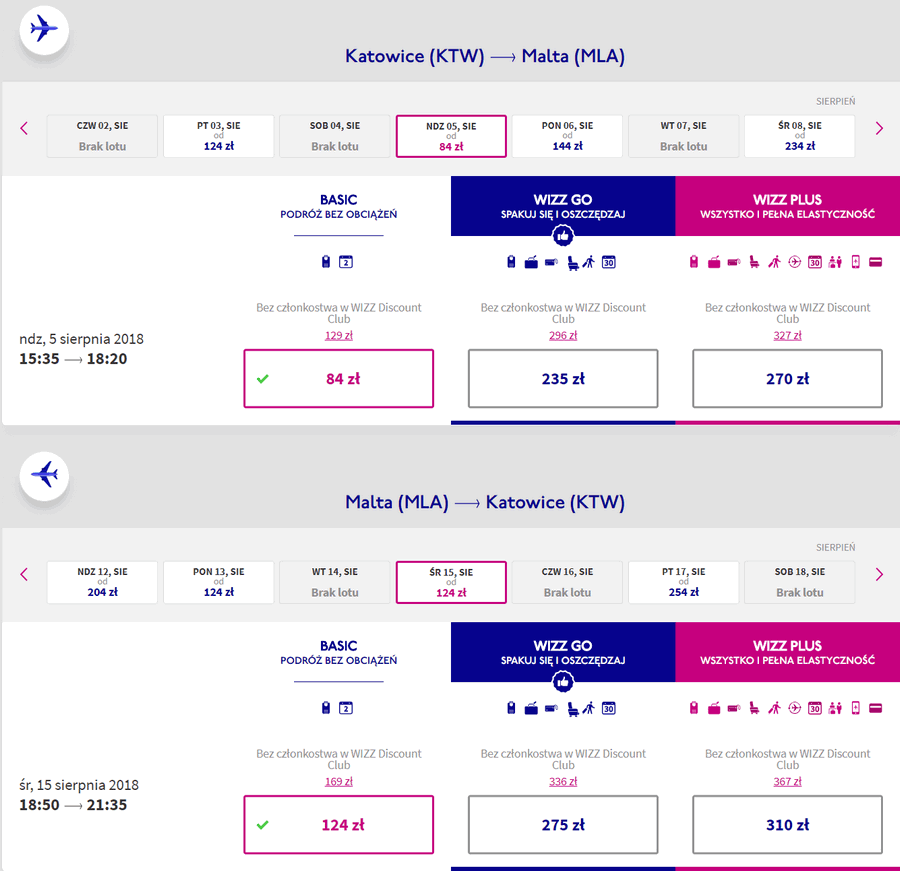Switch outbound date to PON 06, SIE

pos(567,136)
